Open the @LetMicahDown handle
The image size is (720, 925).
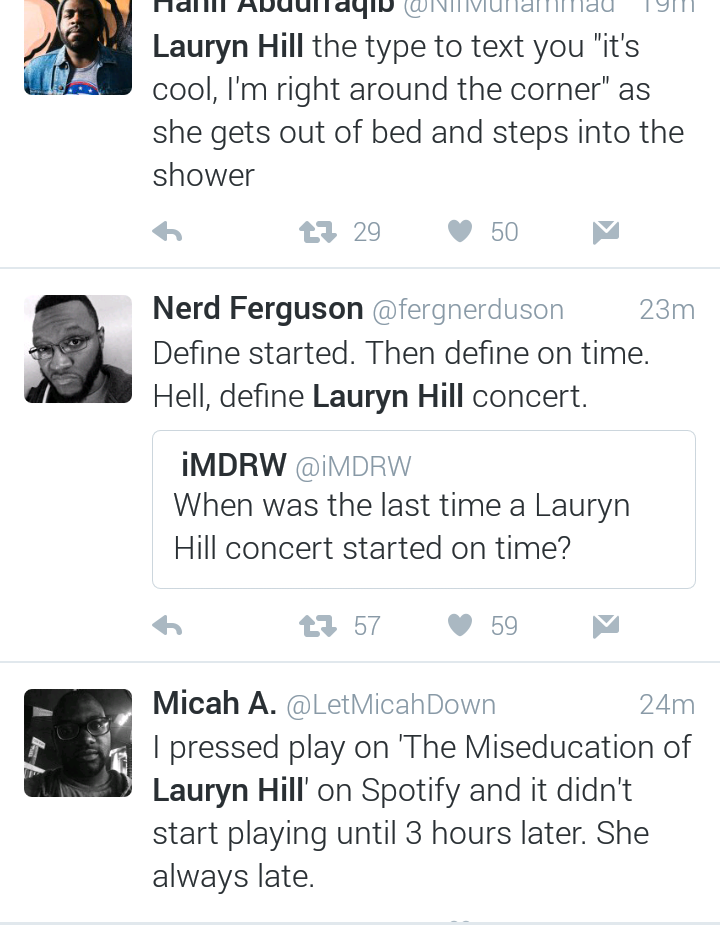(391, 704)
